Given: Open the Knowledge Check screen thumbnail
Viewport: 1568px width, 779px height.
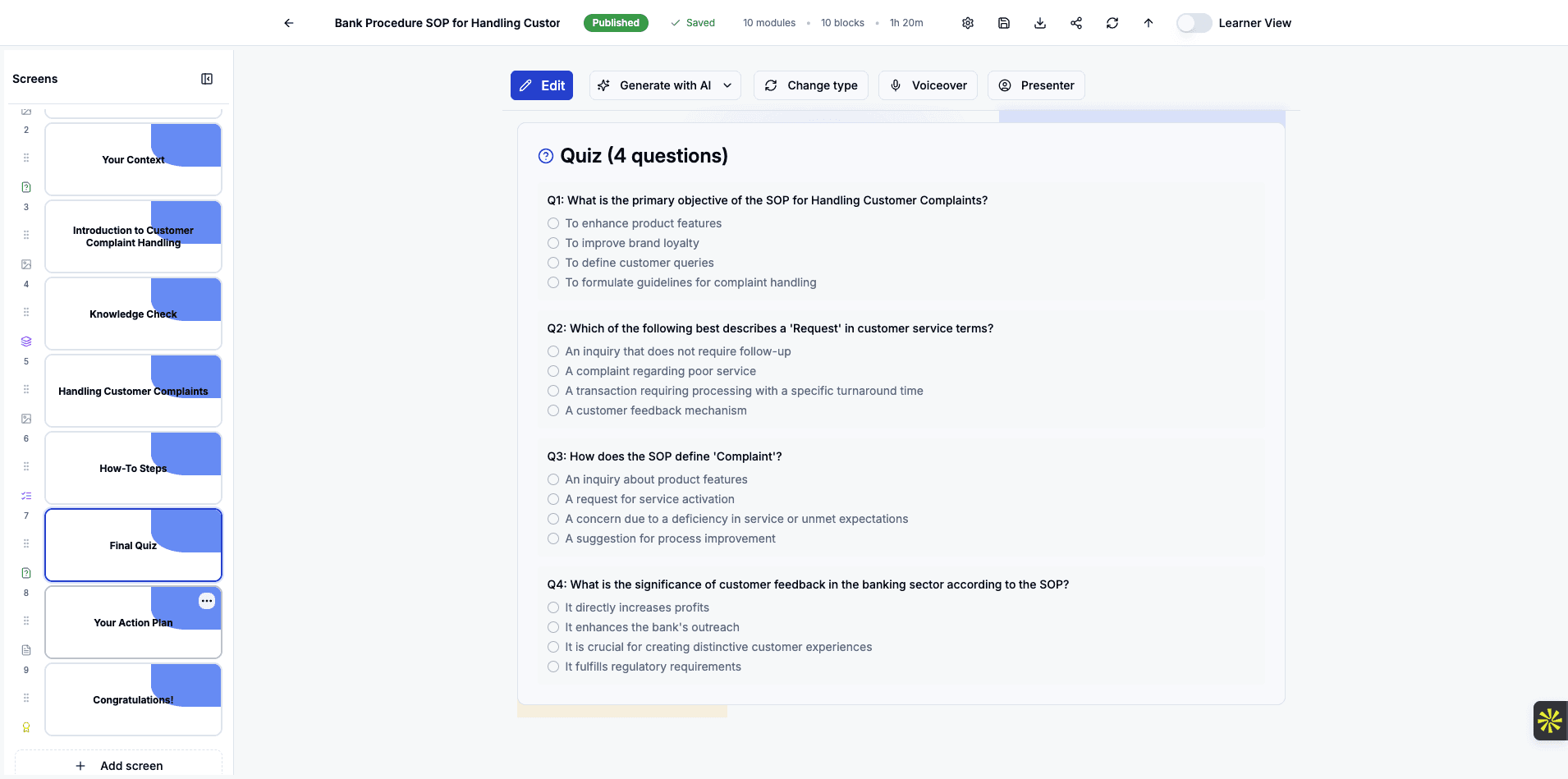Looking at the screenshot, I should click(x=133, y=314).
